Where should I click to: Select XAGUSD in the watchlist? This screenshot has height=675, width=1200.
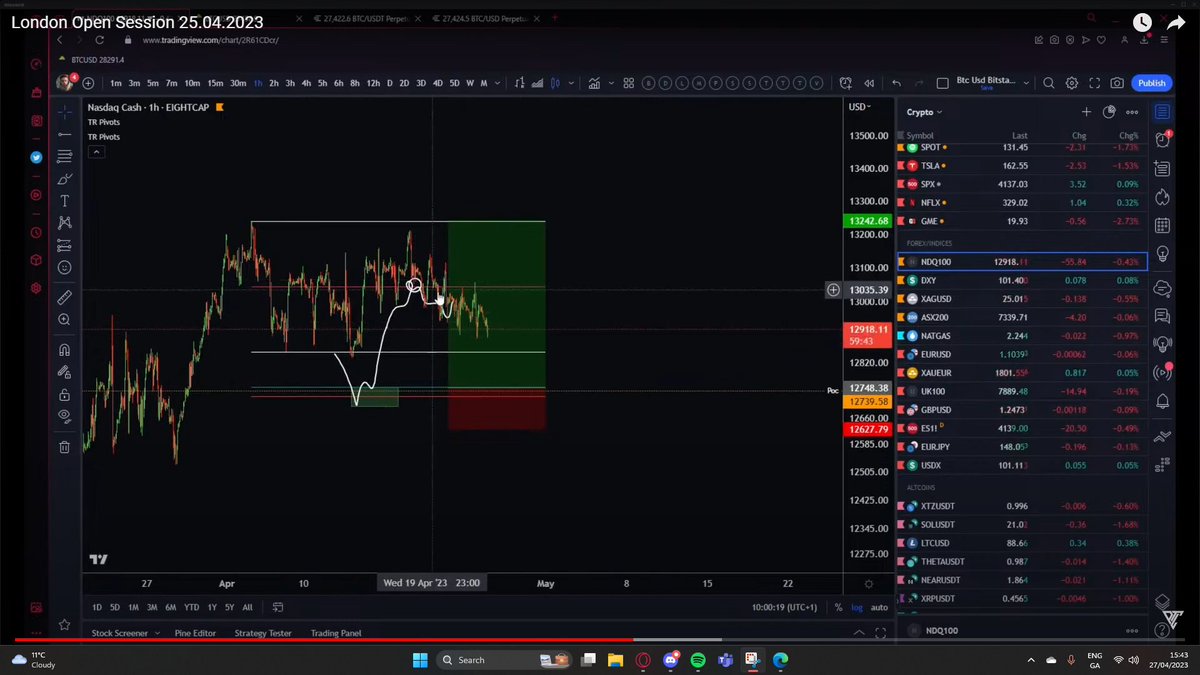[x=1021, y=299]
